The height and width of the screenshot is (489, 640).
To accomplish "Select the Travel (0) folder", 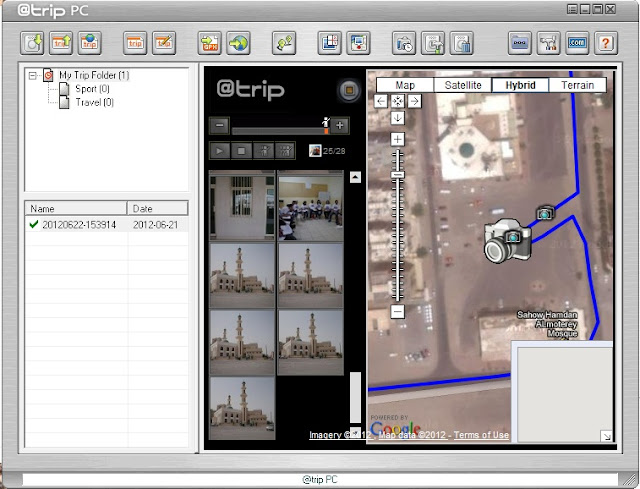I will tap(95, 102).
